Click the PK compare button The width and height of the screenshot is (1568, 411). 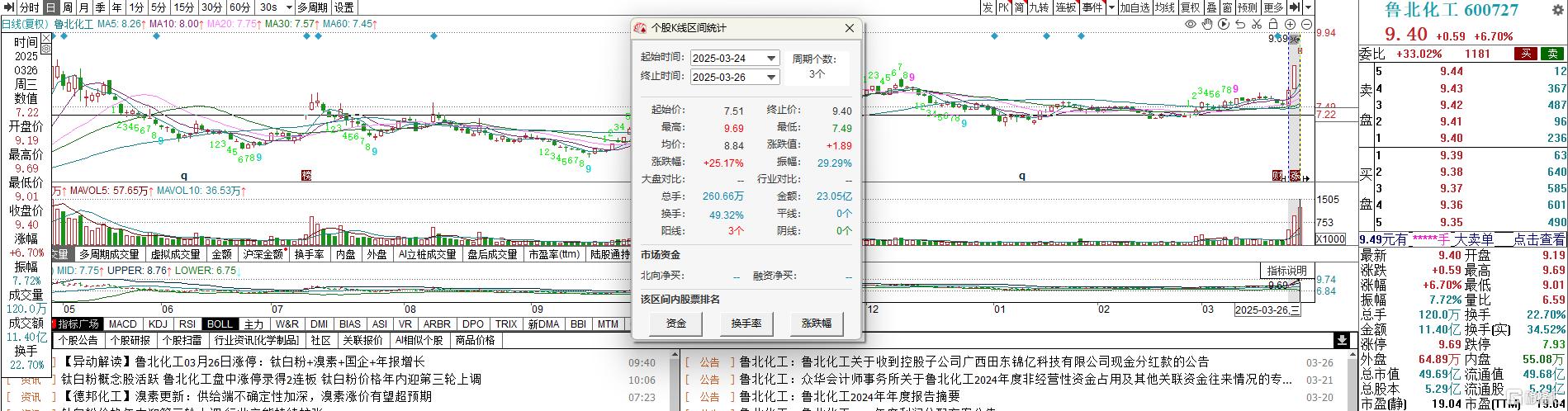coord(1004,7)
